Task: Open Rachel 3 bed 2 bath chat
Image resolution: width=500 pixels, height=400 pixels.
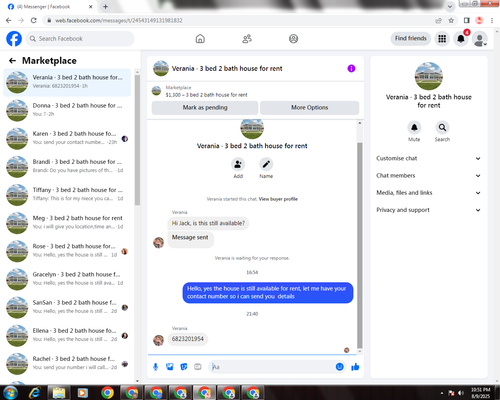Action: click(67, 364)
